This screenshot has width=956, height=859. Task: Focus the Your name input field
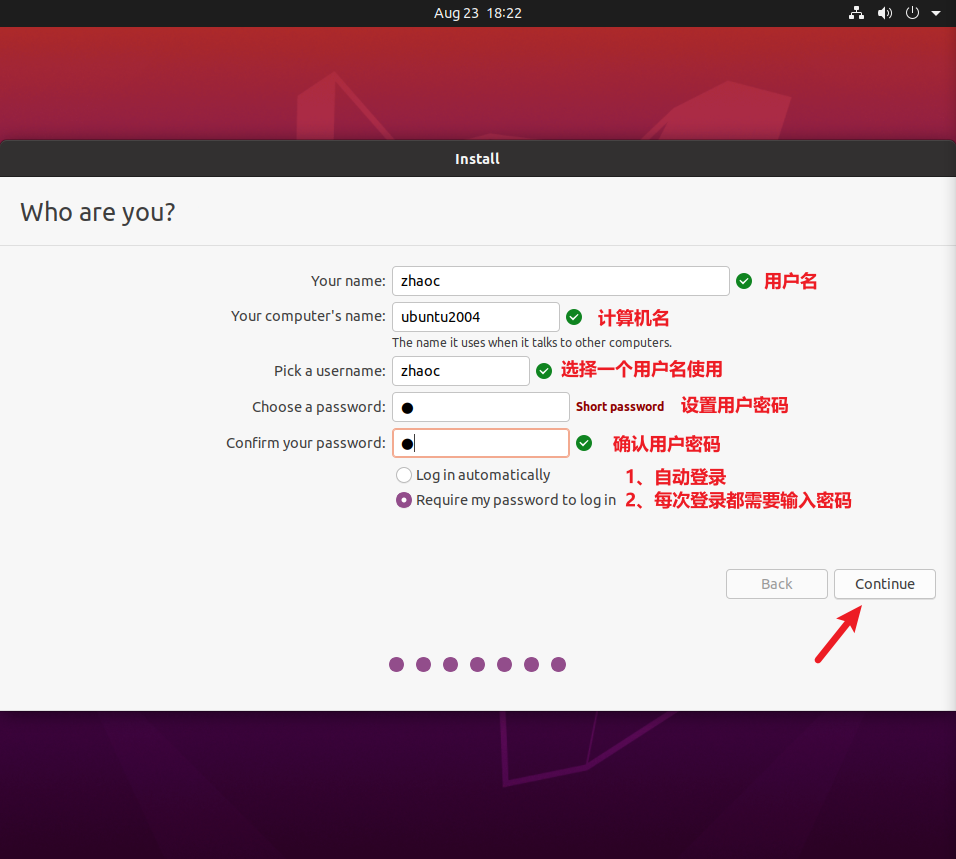point(560,281)
